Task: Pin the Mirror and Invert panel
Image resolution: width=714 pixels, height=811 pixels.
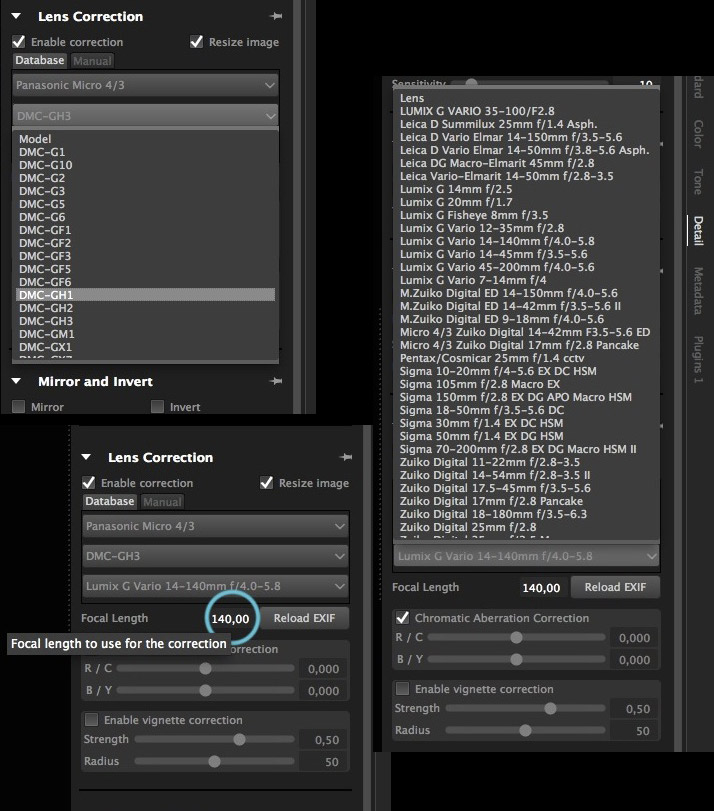Action: point(276,381)
